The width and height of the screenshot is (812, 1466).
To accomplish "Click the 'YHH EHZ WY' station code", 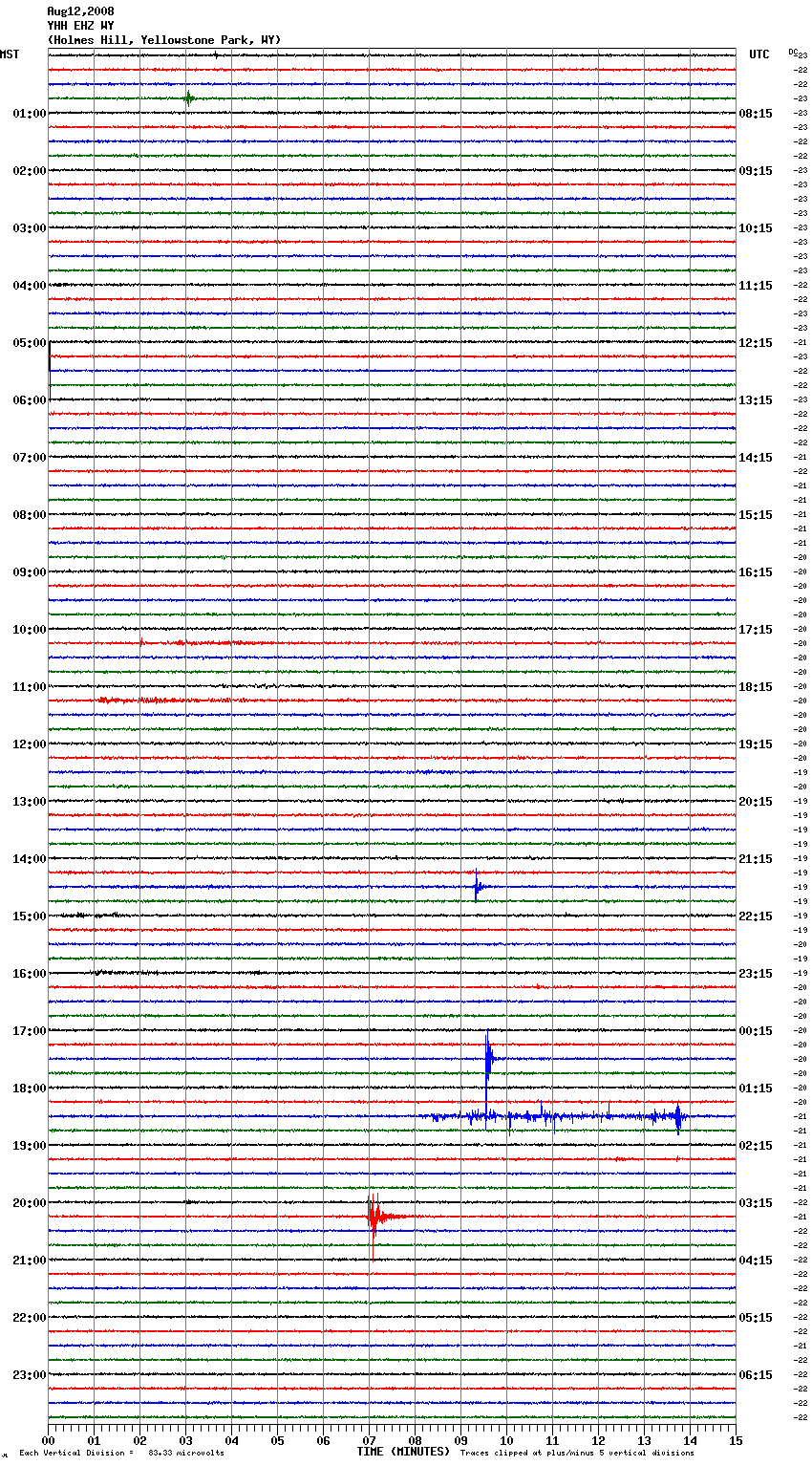I will click(x=80, y=26).
